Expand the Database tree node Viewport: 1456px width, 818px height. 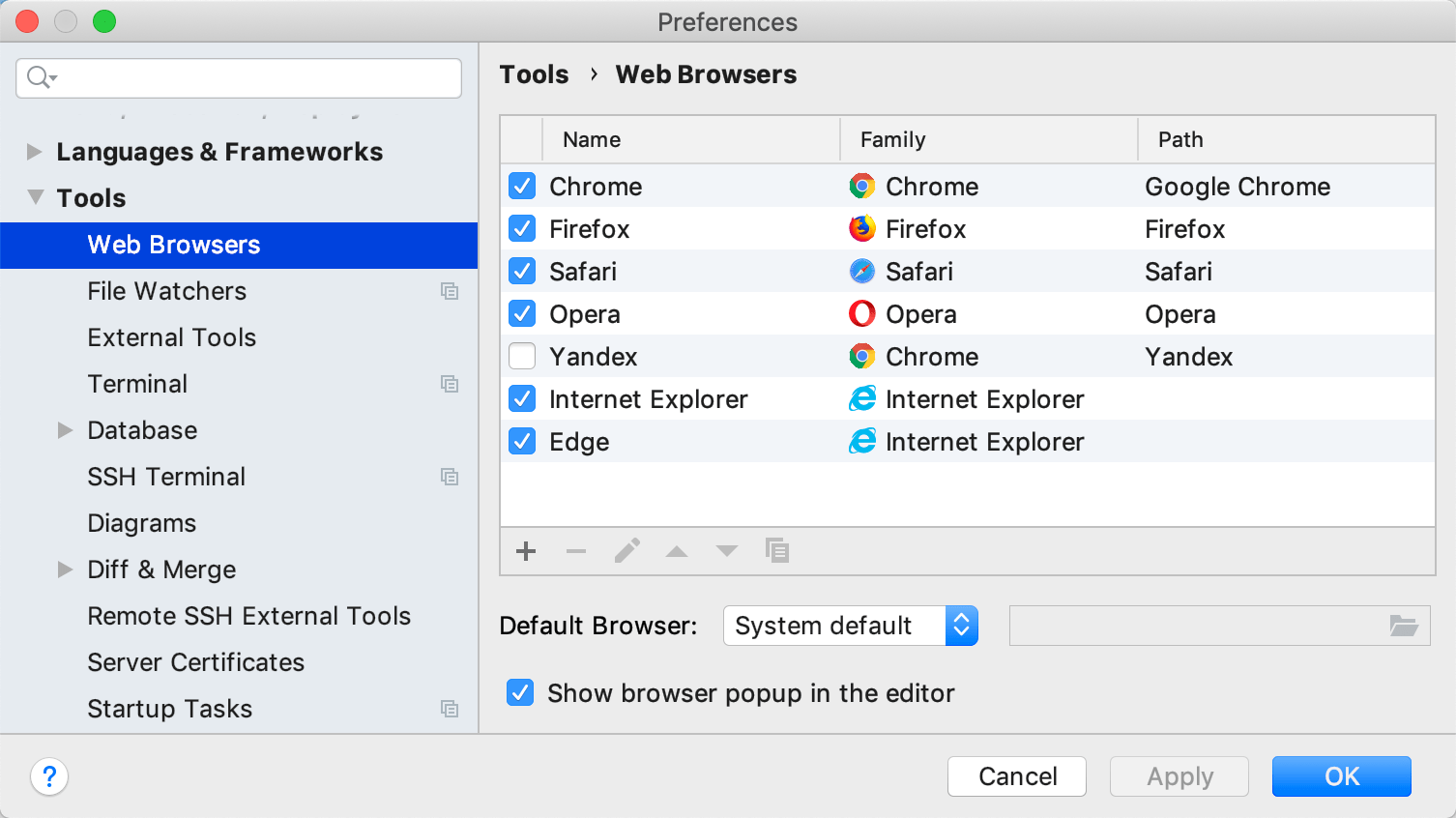tap(64, 430)
